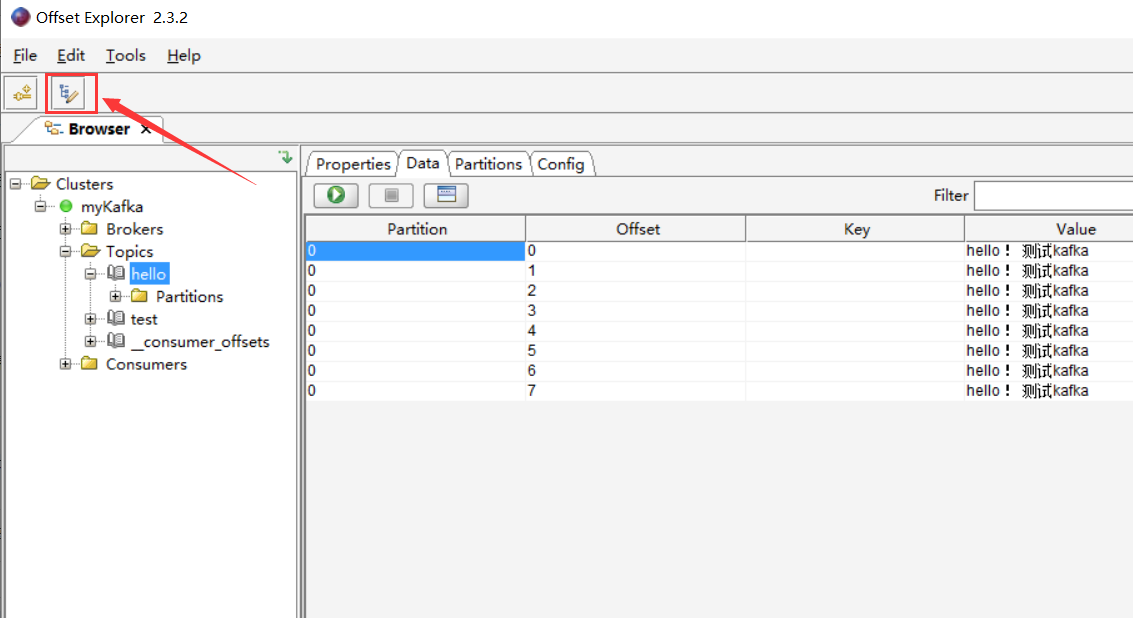Click the Topics open folder icon

tap(90, 251)
